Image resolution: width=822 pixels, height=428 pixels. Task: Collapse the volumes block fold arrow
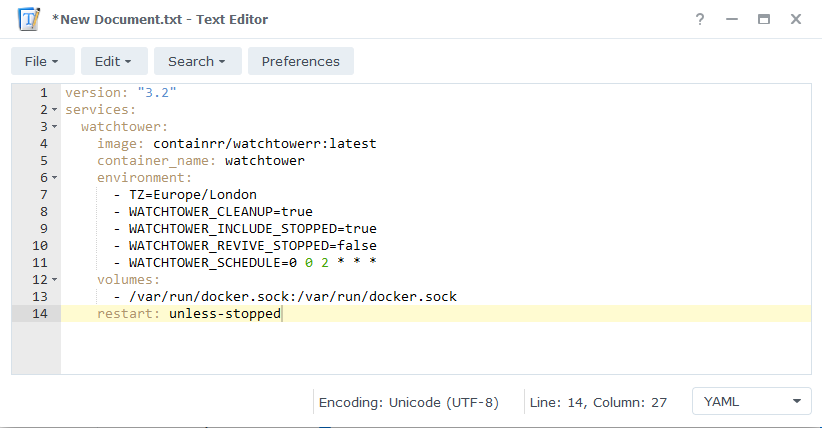(55, 280)
